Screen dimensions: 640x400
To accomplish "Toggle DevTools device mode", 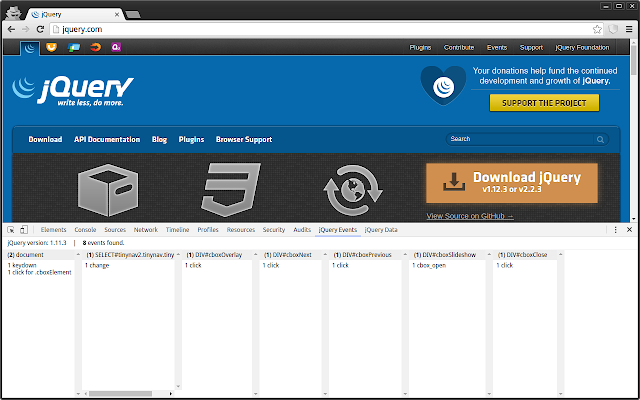I will (24, 230).
